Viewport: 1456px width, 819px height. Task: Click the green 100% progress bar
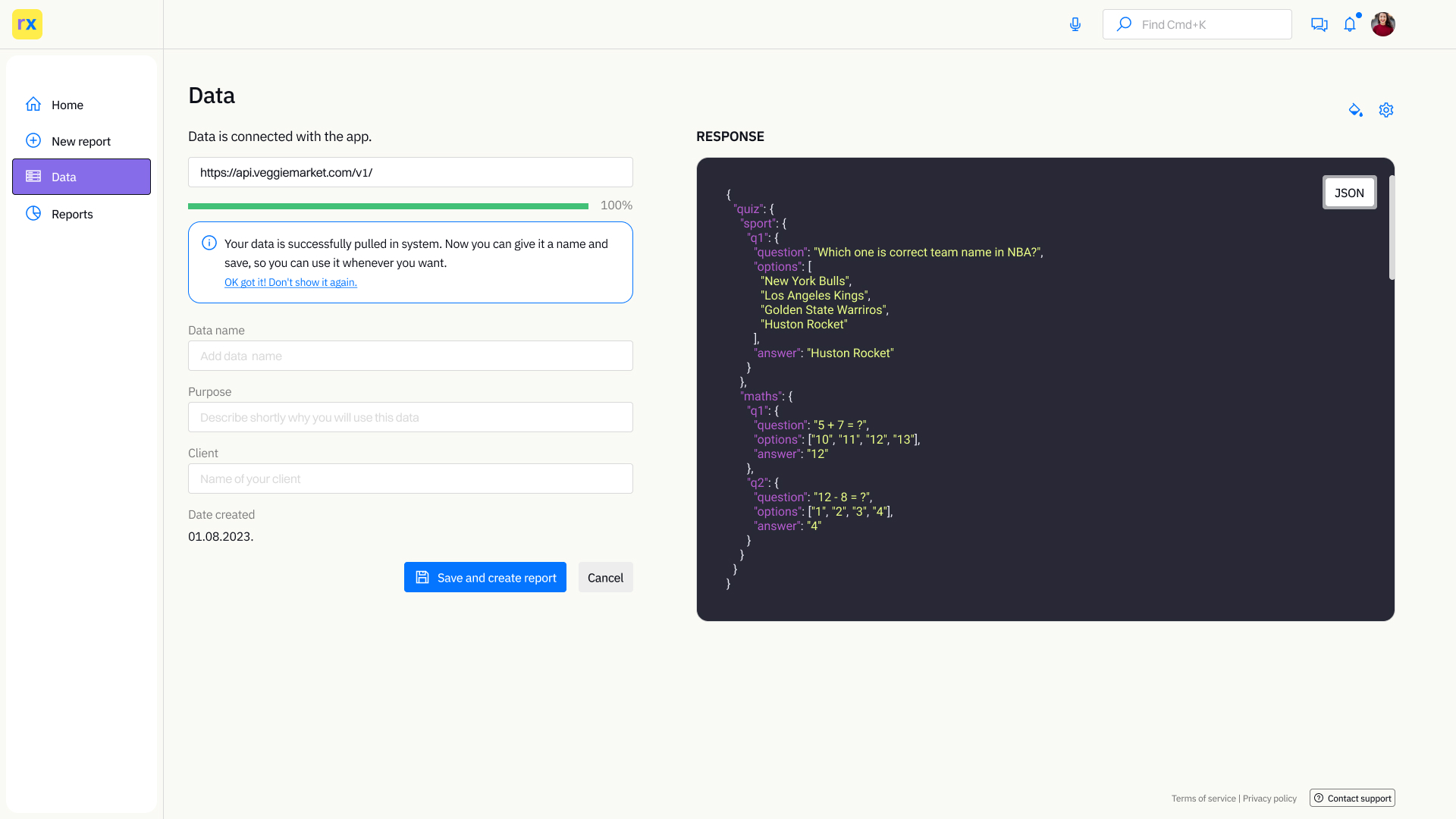[x=388, y=206]
